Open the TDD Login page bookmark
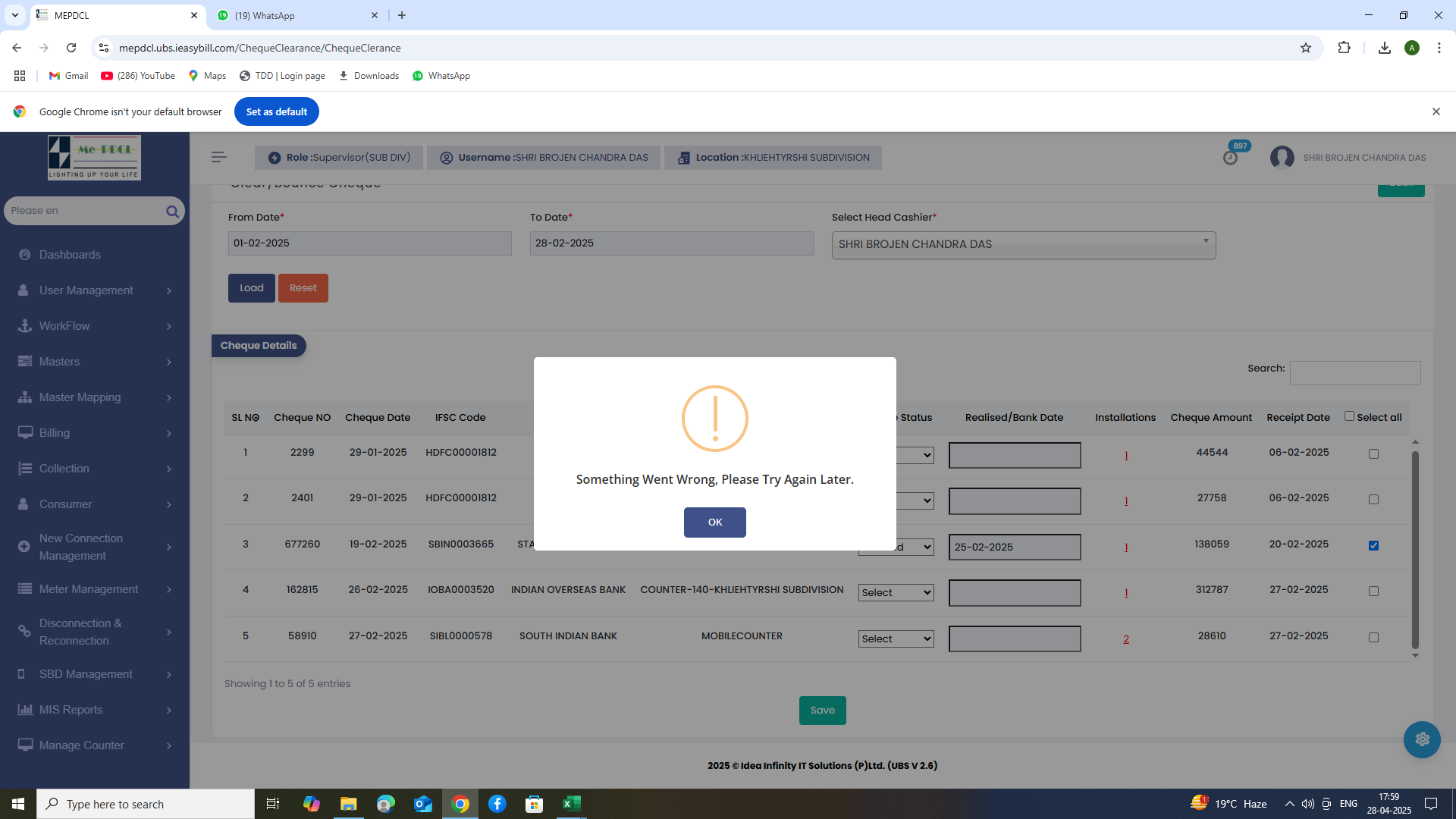 pos(282,76)
